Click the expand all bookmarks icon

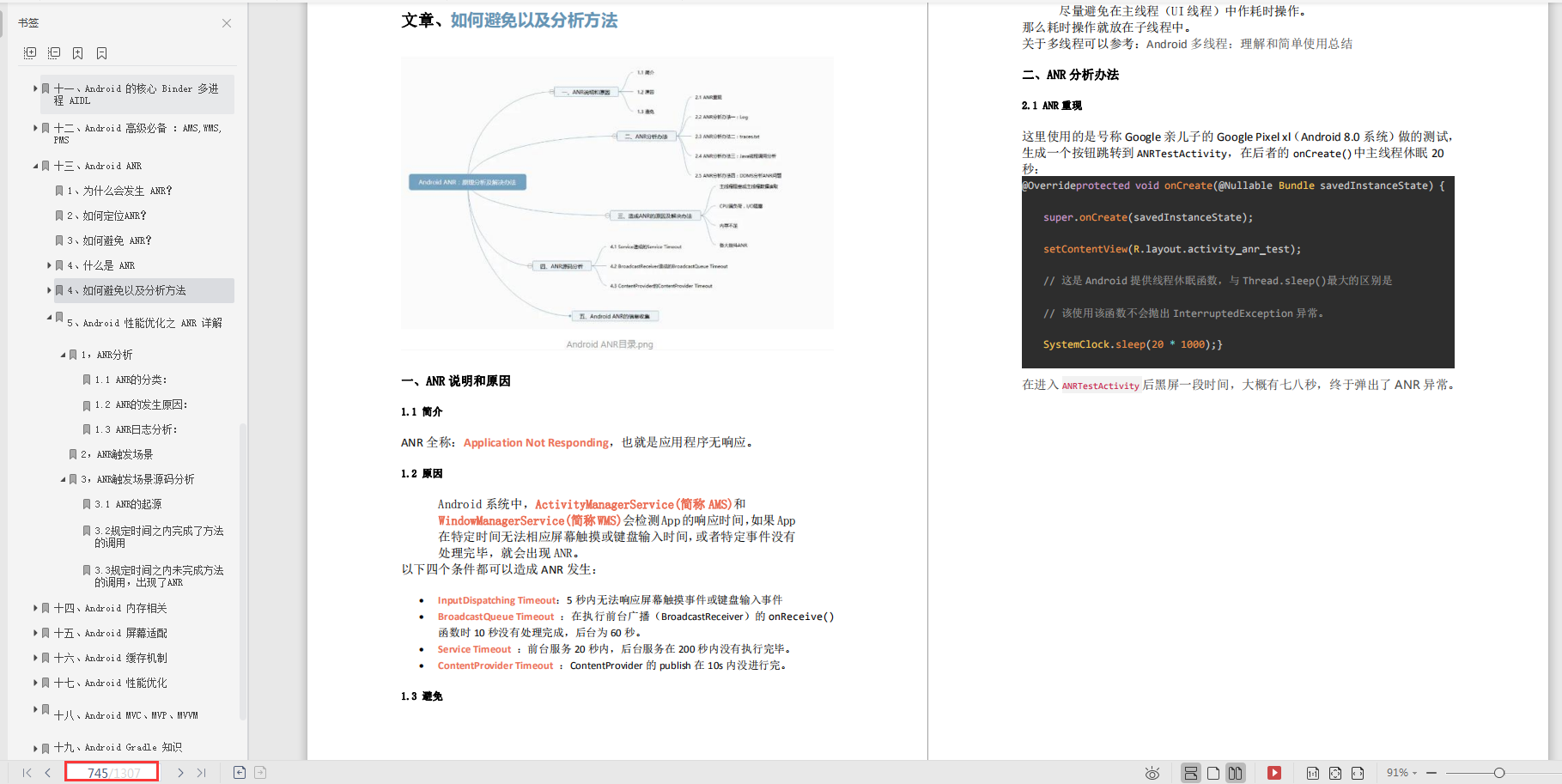click(30, 53)
